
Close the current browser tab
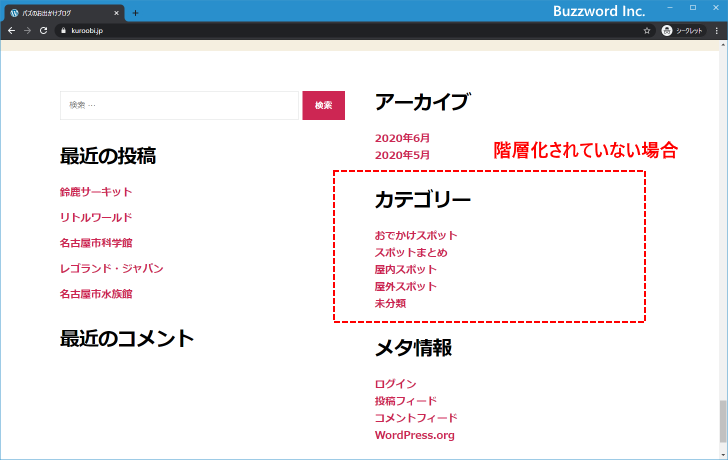tap(116, 13)
